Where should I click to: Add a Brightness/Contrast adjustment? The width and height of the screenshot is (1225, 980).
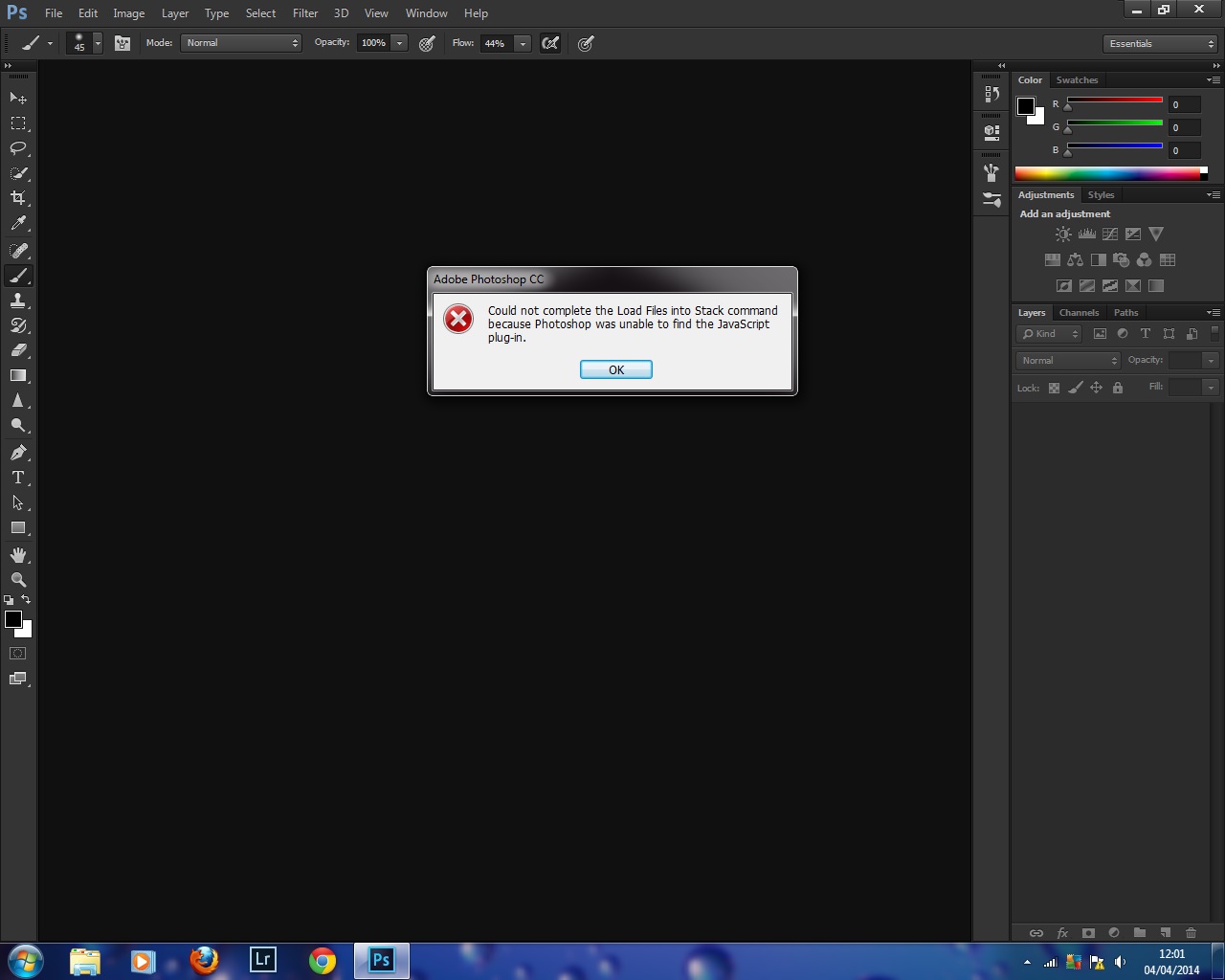(1063, 234)
